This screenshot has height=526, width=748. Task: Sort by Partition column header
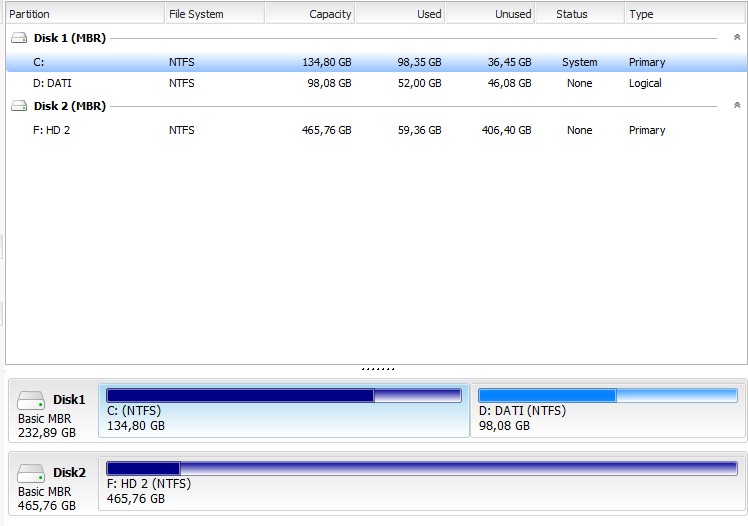pyautogui.click(x=85, y=14)
